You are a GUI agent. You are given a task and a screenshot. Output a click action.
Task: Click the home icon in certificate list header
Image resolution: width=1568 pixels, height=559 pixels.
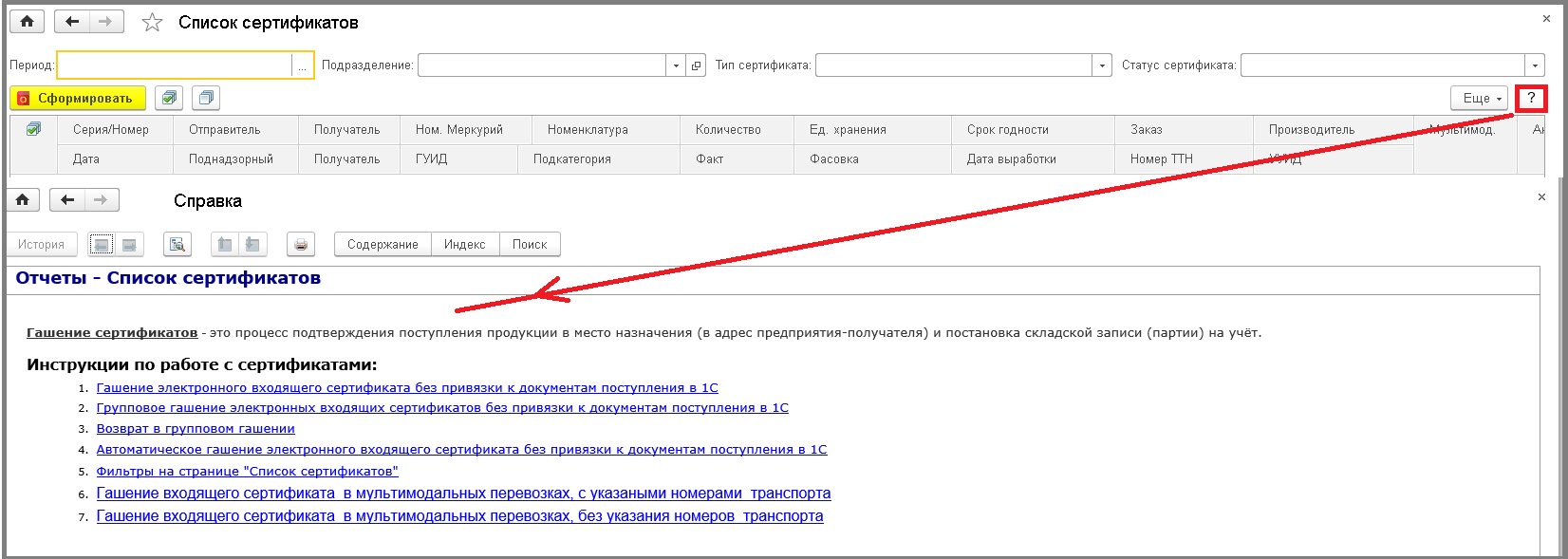[27, 22]
